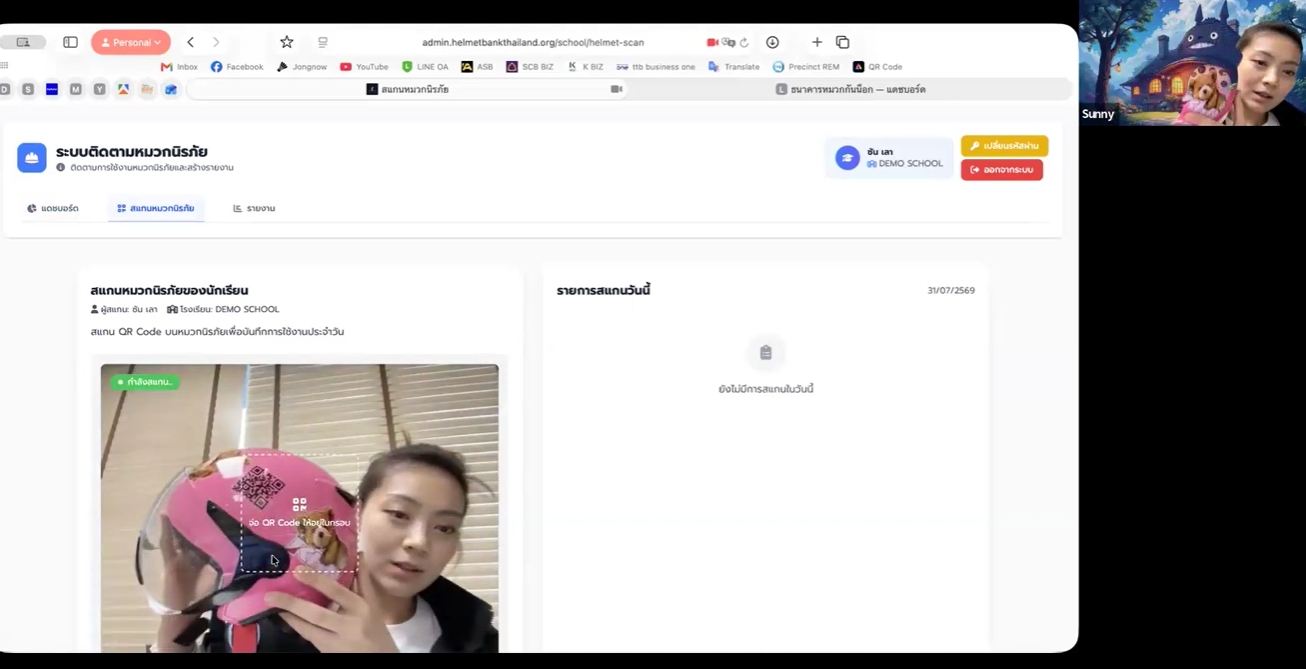Image resolution: width=1306 pixels, height=669 pixels.
Task: Click the apps grid icon in bookmarks bar
Action: point(5,67)
